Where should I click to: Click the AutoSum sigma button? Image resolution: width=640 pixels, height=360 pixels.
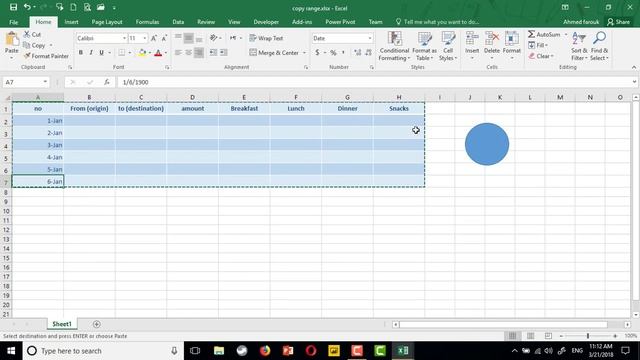pyautogui.click(x=544, y=34)
